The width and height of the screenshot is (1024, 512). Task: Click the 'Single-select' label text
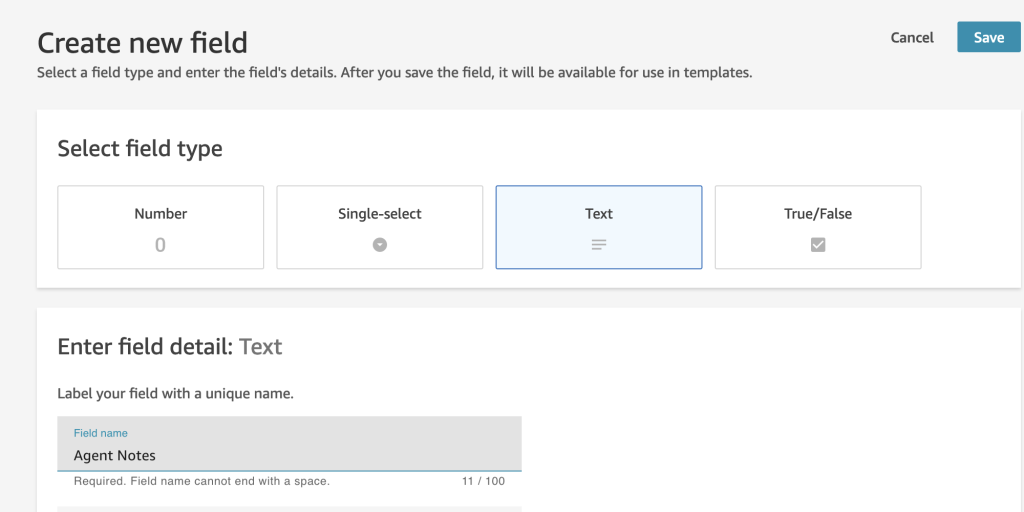coord(380,213)
